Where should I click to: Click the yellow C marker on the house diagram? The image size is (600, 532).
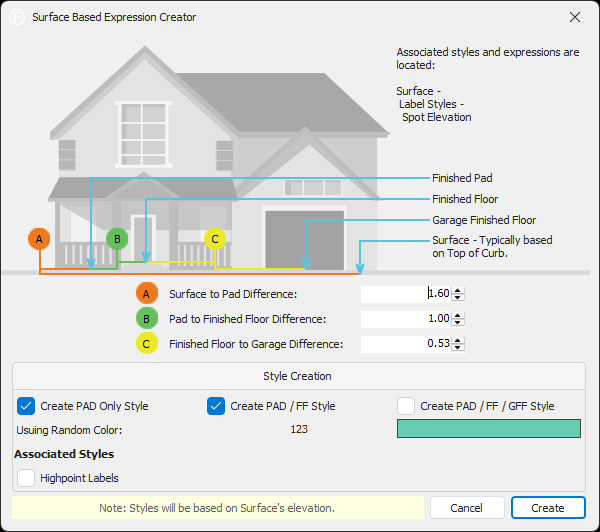(214, 238)
